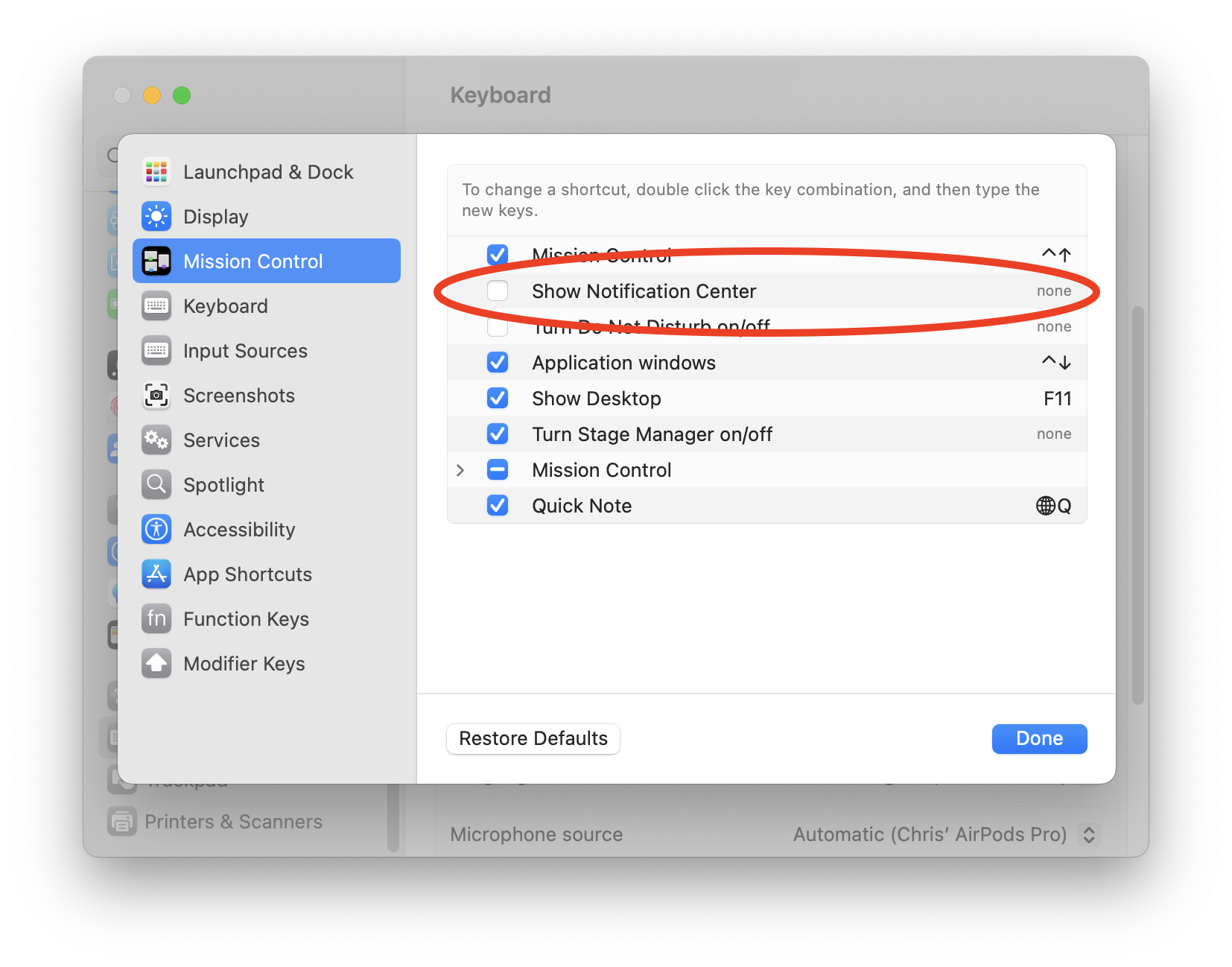Click the Application windows row label
Viewport: 1232px width, 967px height.
point(623,363)
